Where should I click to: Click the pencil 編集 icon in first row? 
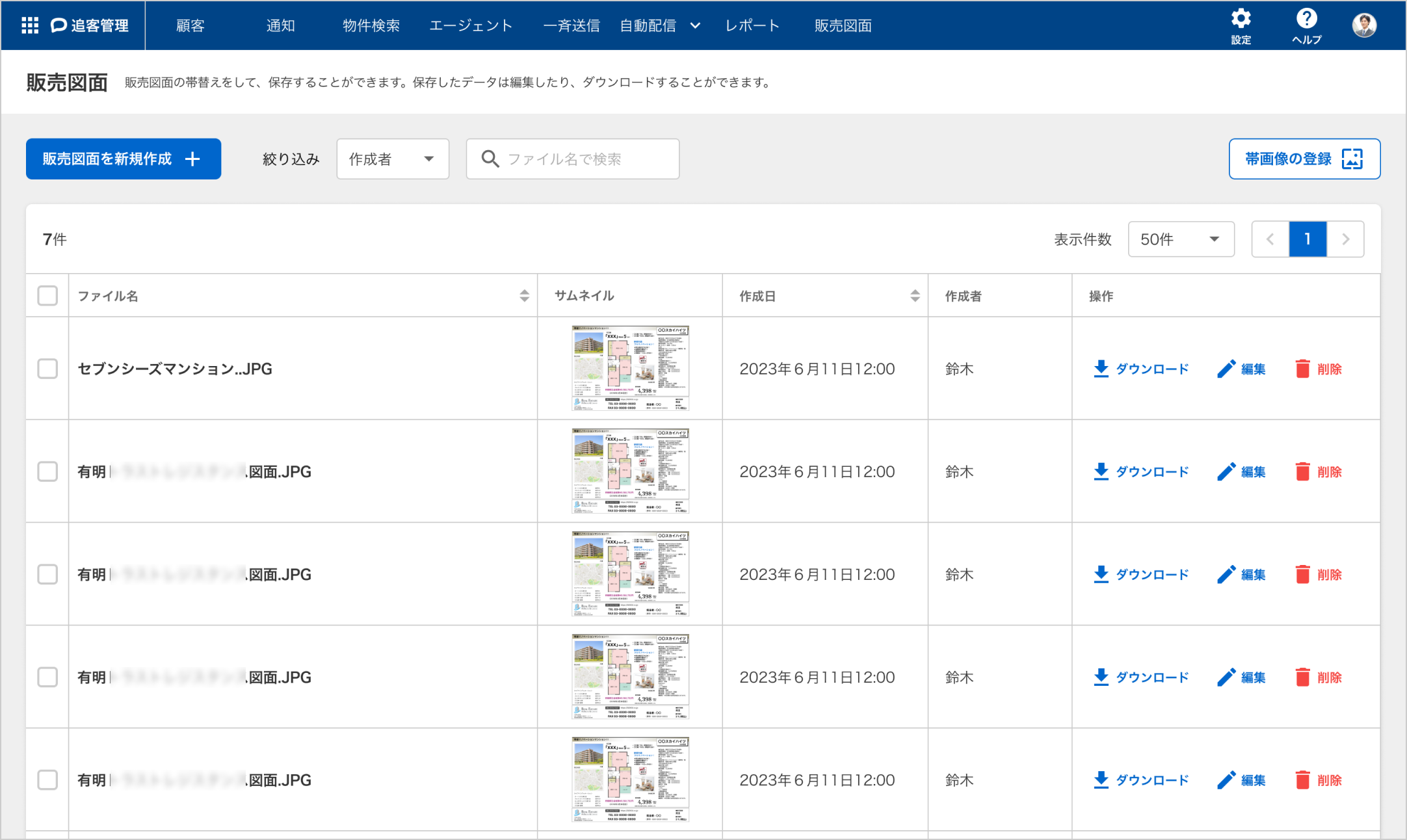click(1226, 369)
